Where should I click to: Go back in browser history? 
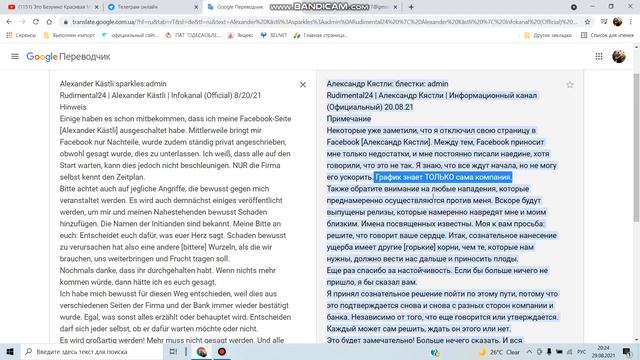pyautogui.click(x=9, y=22)
